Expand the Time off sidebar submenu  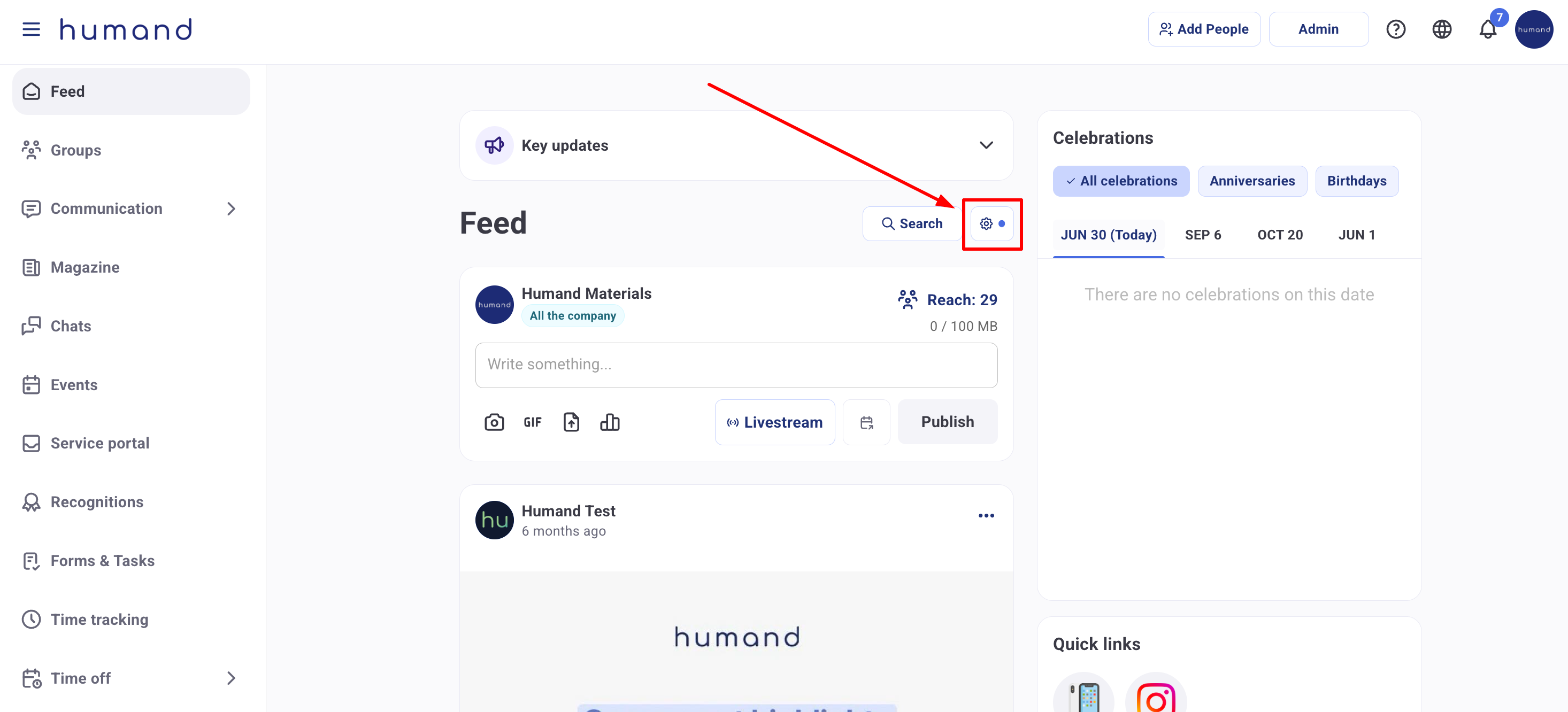[x=230, y=678]
